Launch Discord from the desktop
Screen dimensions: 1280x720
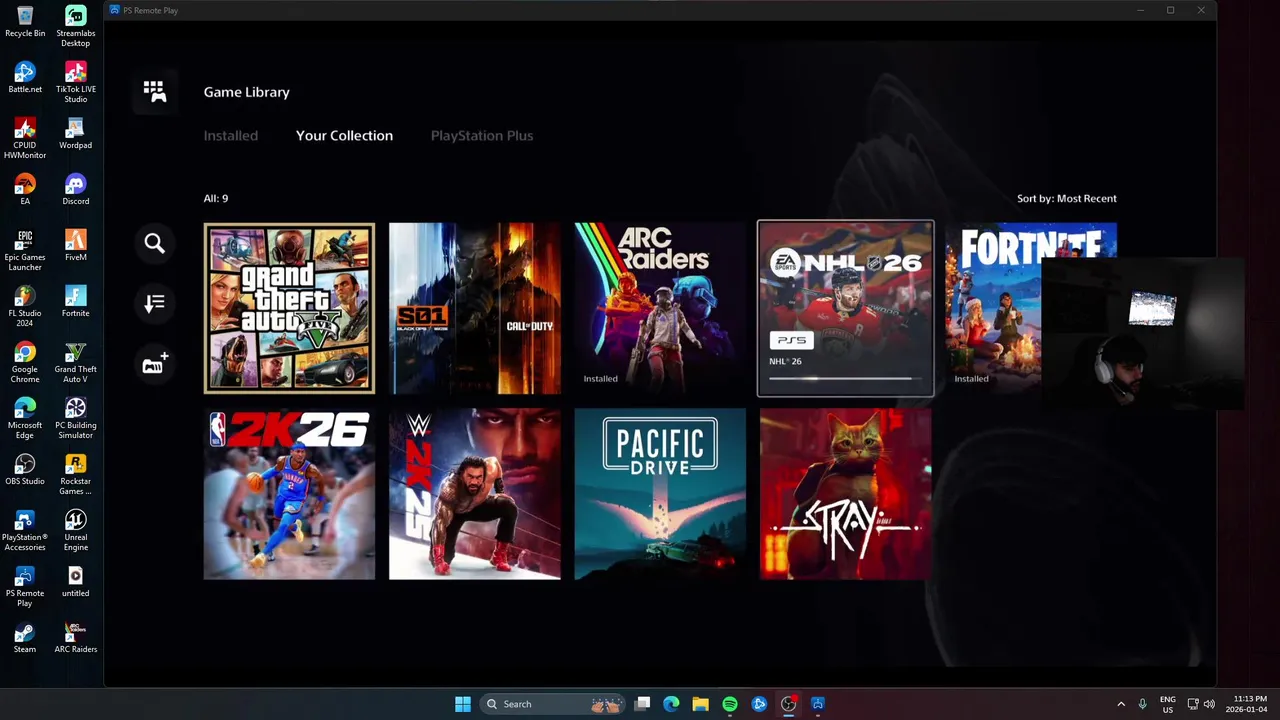(75, 190)
